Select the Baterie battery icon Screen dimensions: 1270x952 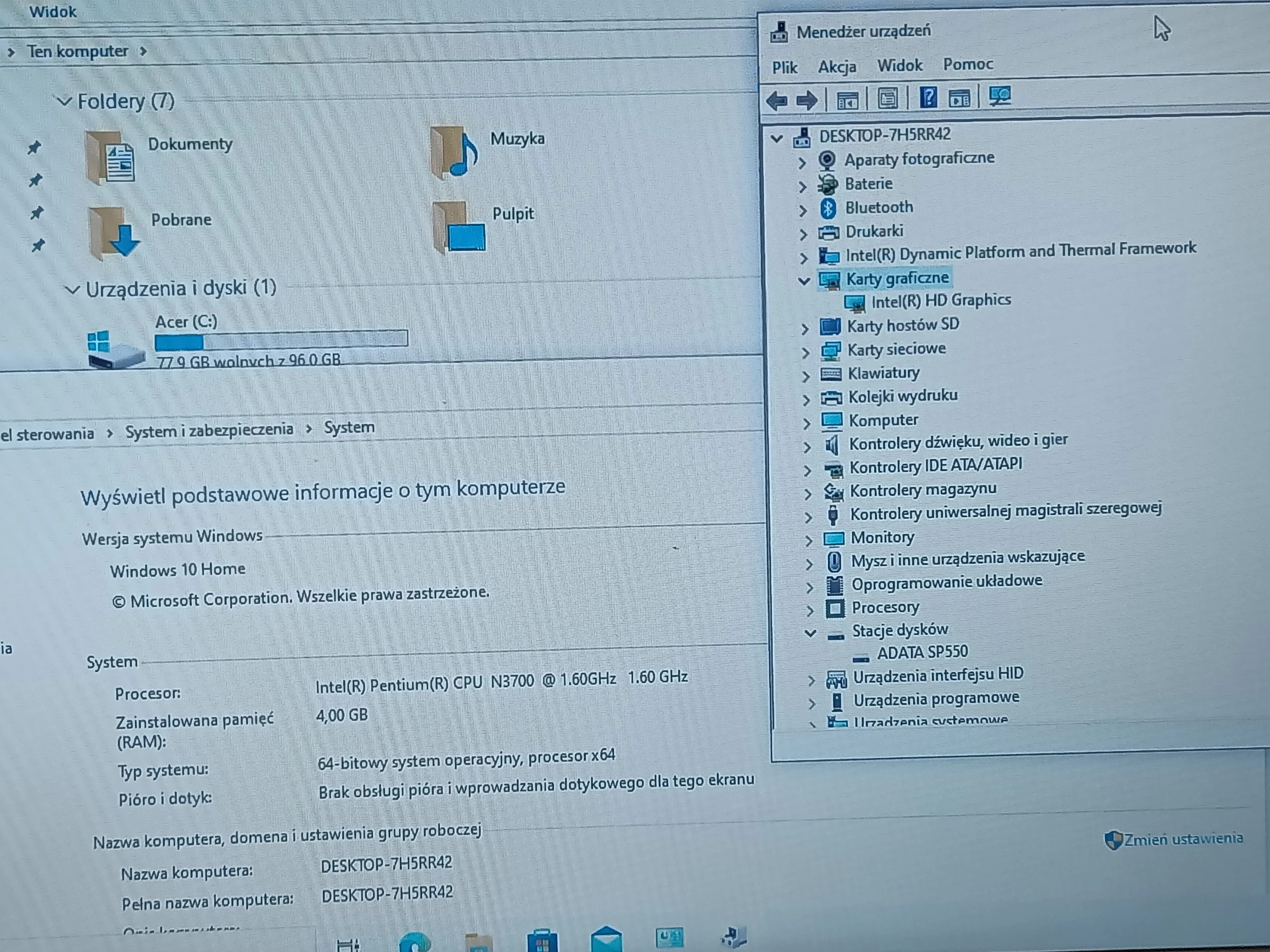coord(827,184)
